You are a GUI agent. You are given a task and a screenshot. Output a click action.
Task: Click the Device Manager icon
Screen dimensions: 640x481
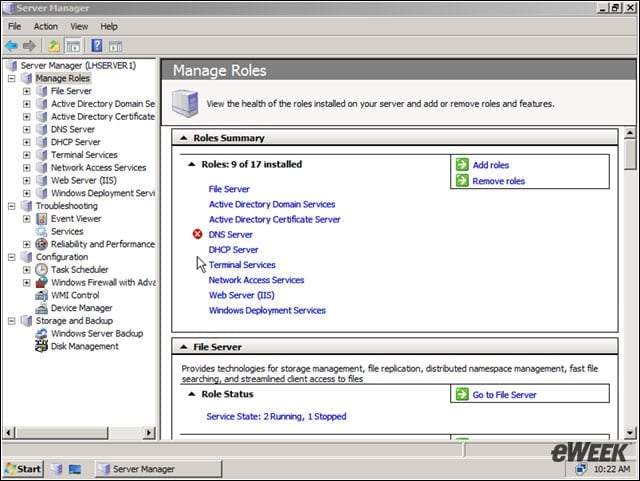point(41,308)
